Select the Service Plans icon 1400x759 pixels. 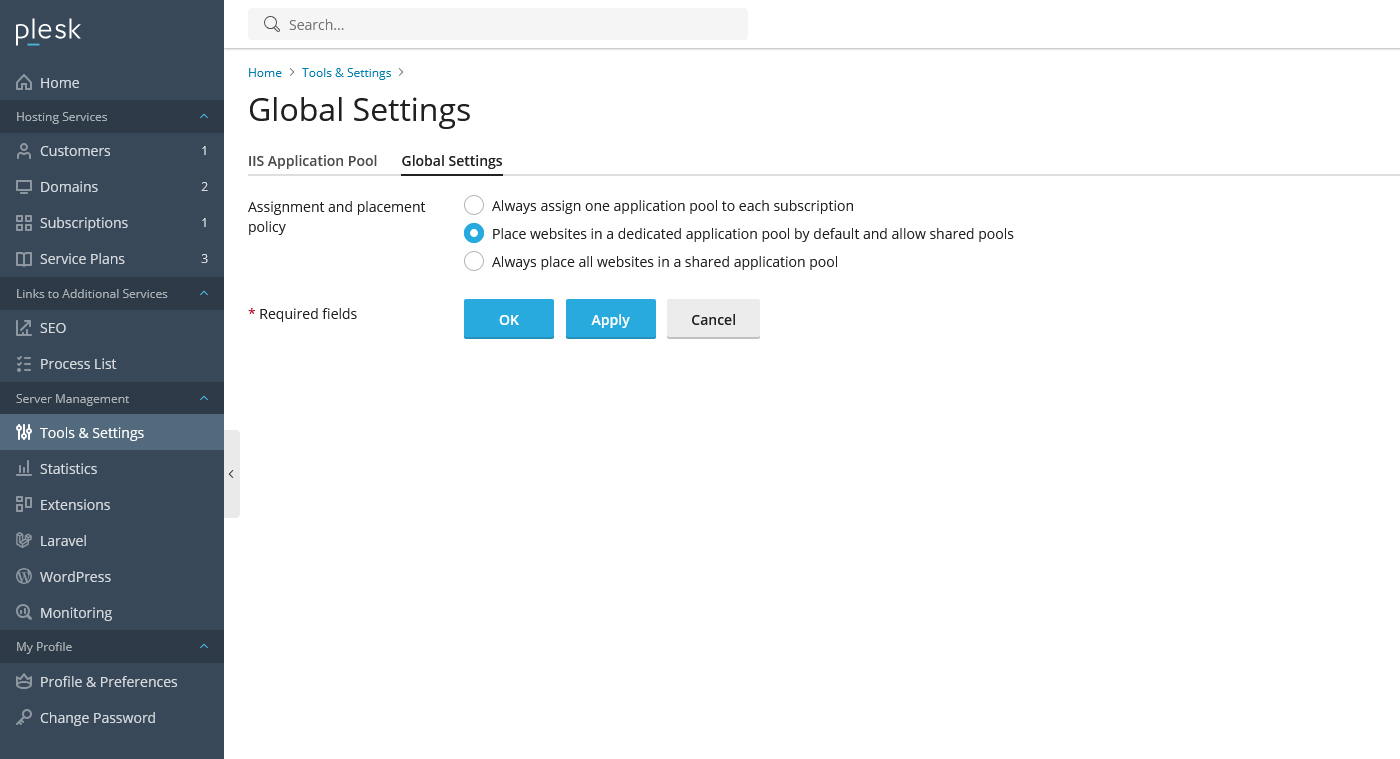click(x=22, y=258)
